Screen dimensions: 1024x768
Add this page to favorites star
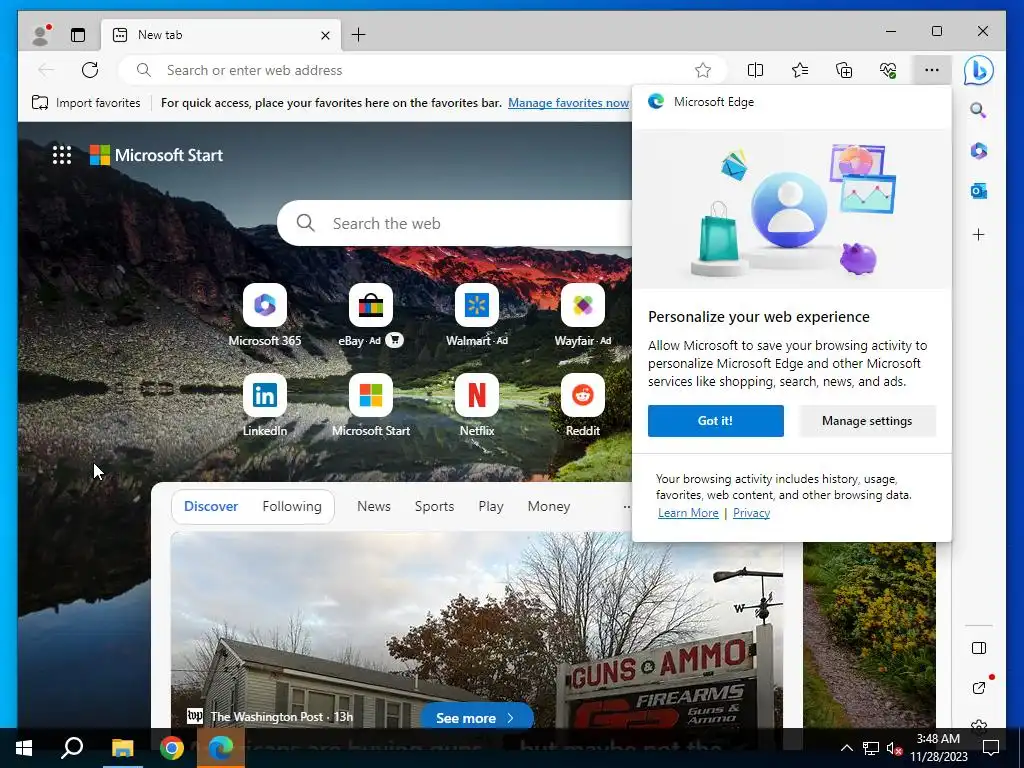(703, 70)
